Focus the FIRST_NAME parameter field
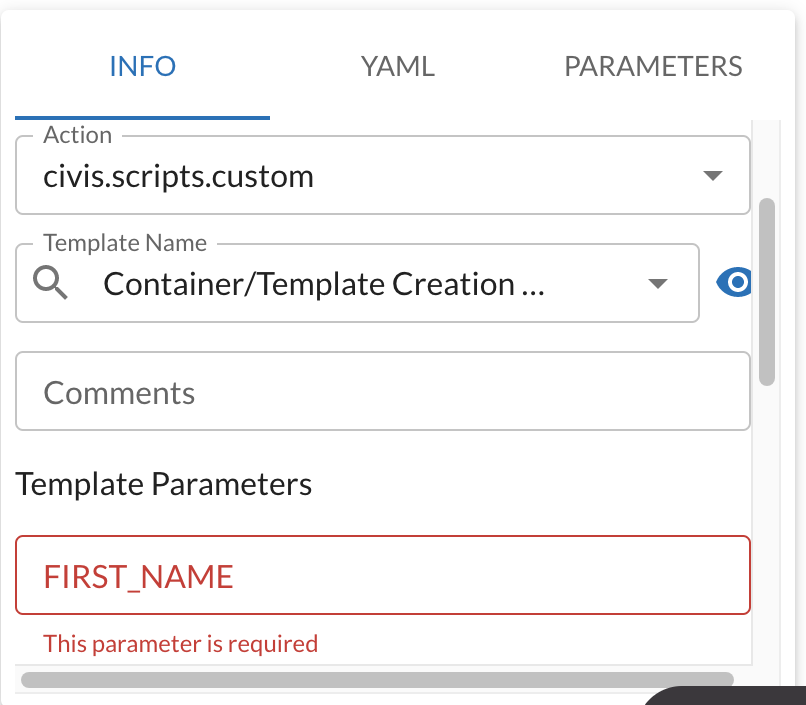 (x=383, y=575)
